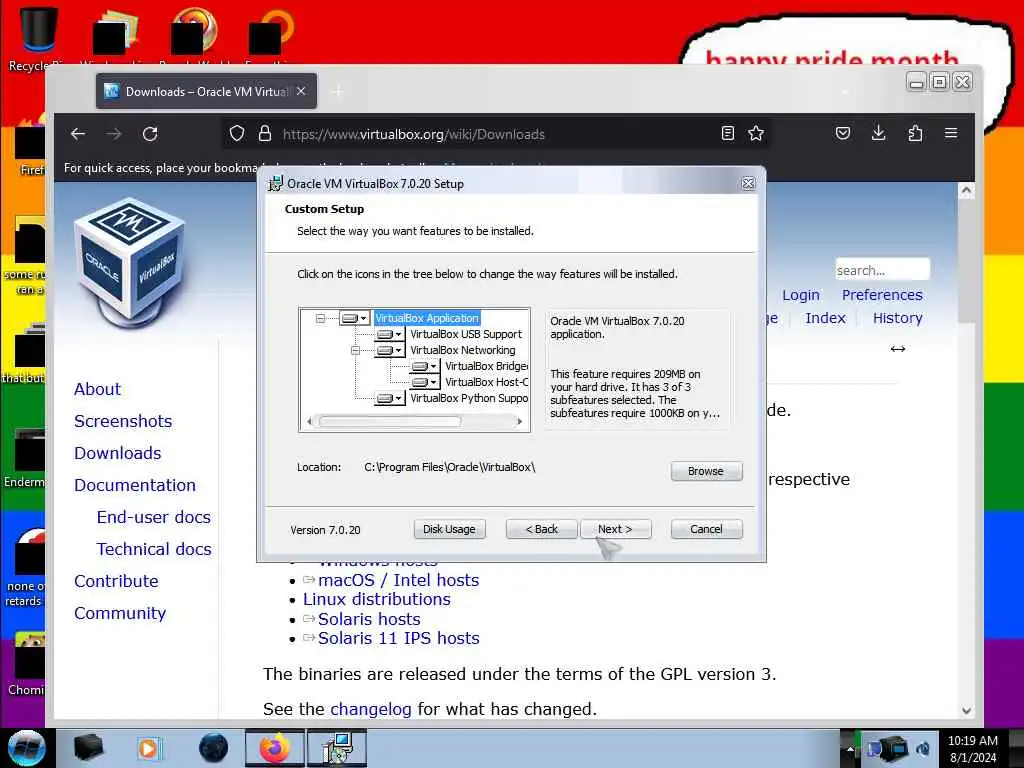This screenshot has width=1024, height=768.
Task: Open the Community sidebar link
Action: coord(120,613)
